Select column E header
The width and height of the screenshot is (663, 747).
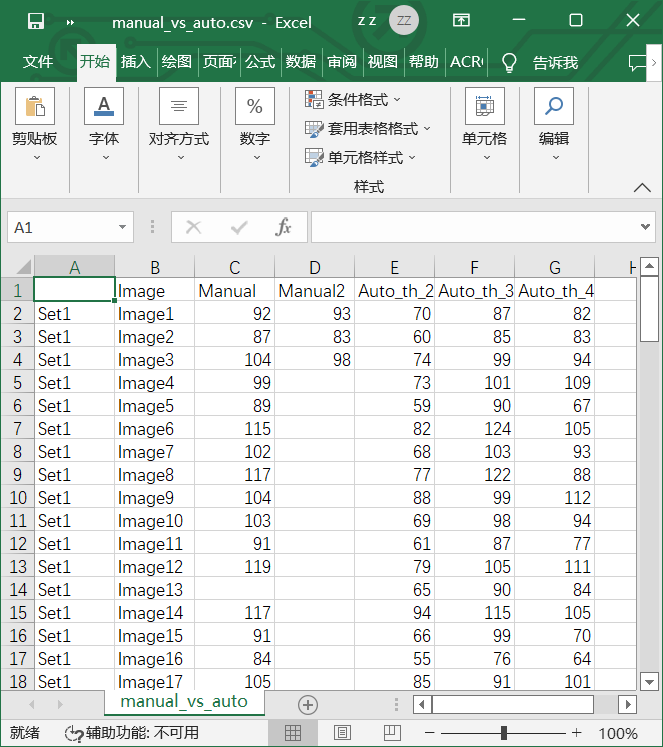[x=394, y=267]
